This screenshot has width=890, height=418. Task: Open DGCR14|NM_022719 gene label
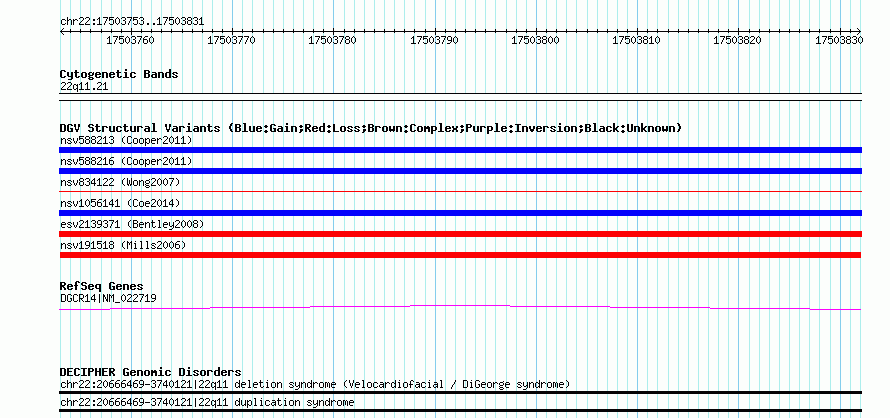click(108, 298)
